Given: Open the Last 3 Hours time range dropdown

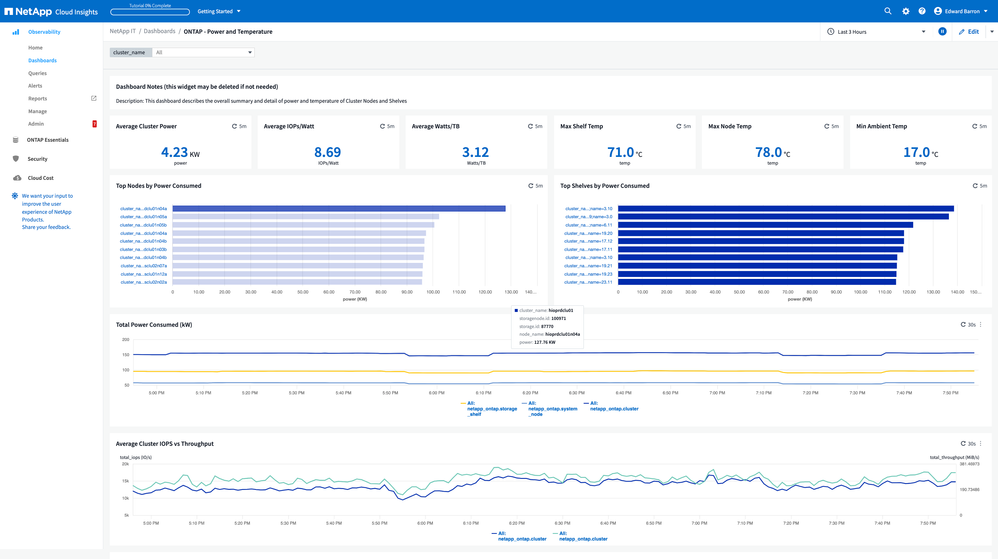Looking at the screenshot, I should point(876,32).
